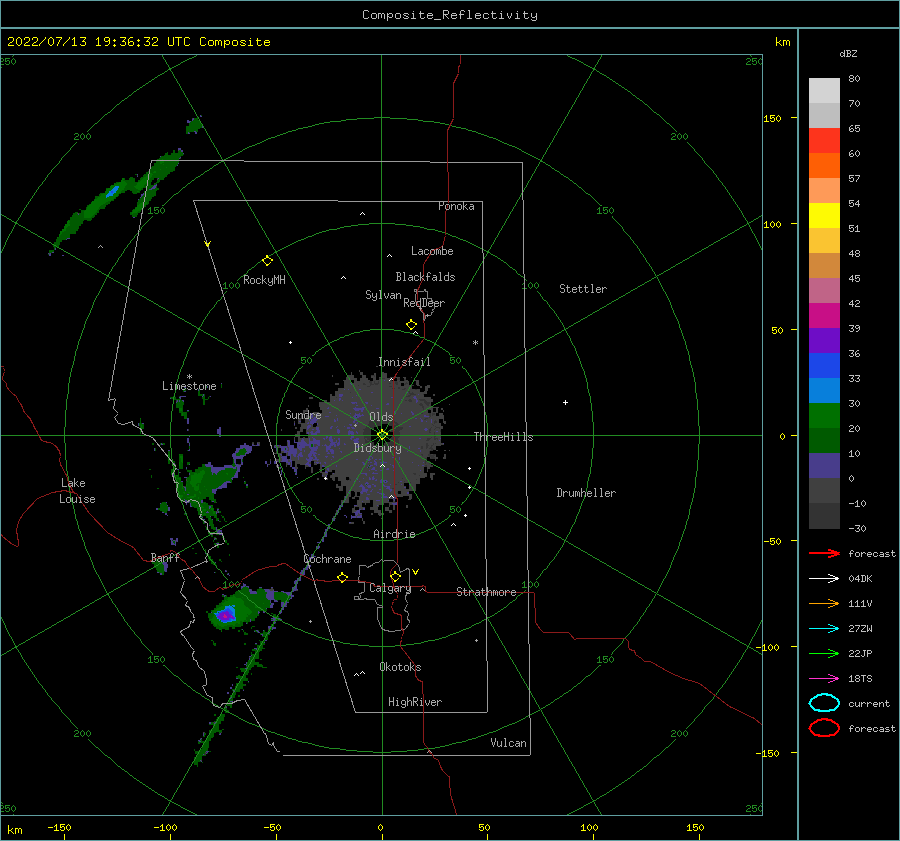Click the Sundre label
The image size is (900, 841).
[x=303, y=414]
